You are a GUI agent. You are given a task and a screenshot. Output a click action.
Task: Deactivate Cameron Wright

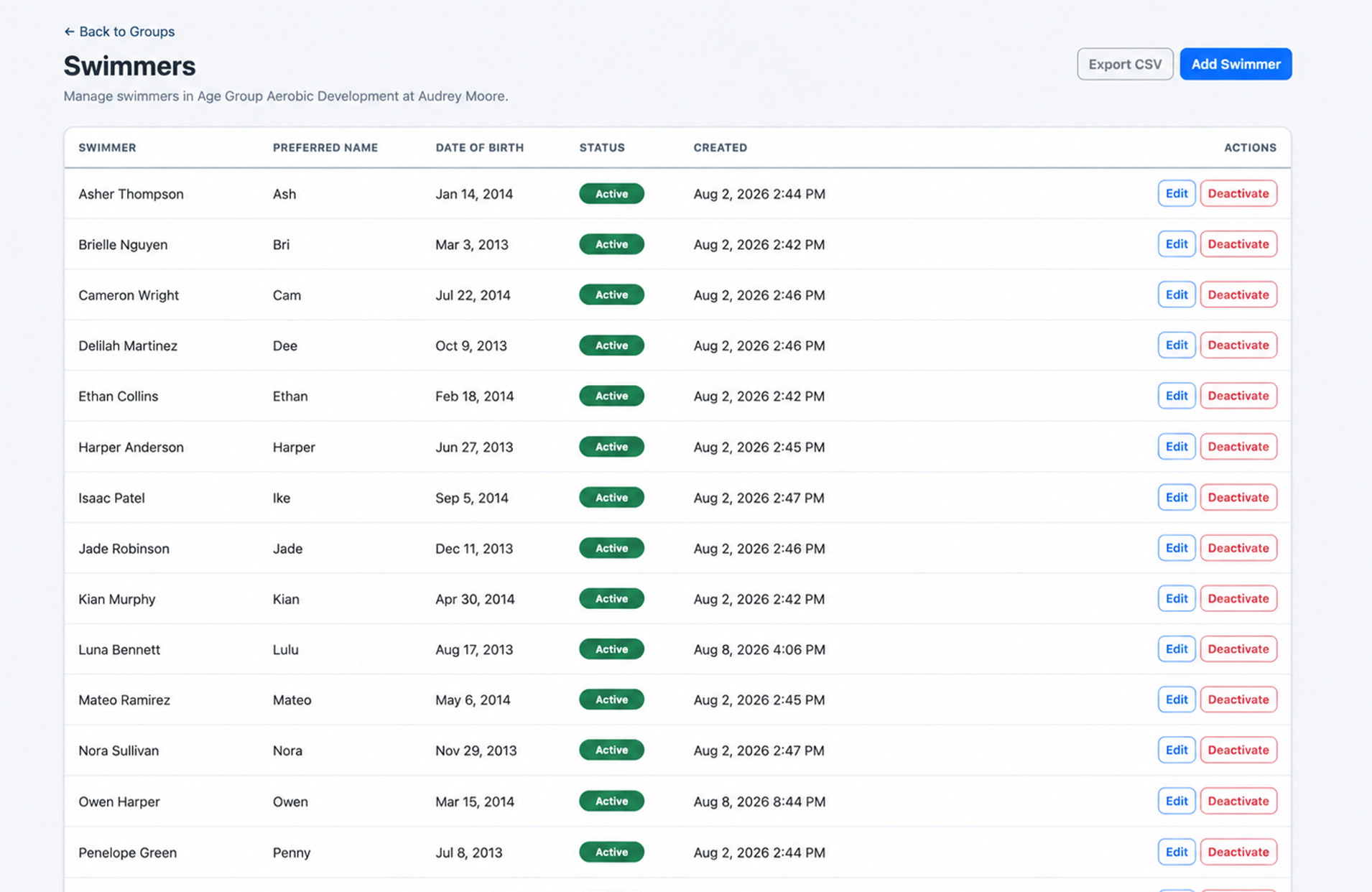coord(1238,294)
